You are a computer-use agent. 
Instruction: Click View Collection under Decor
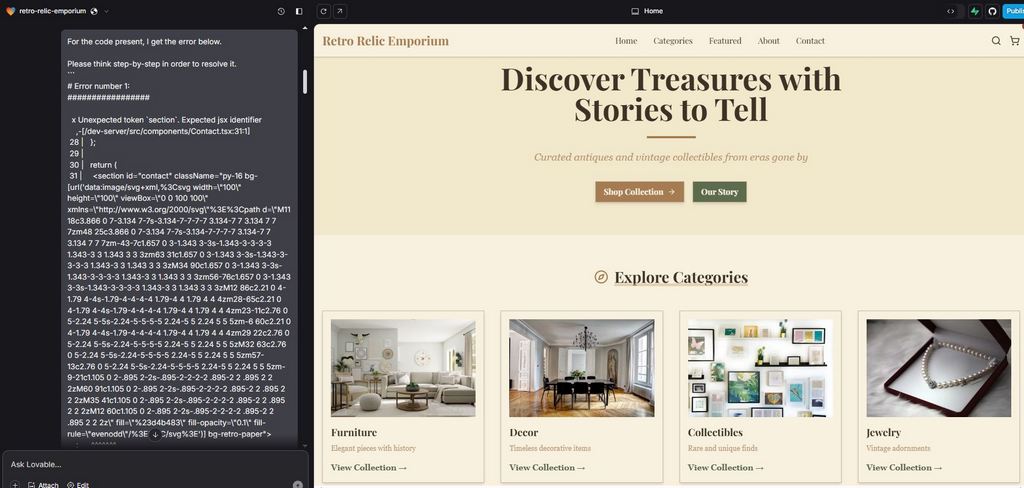click(547, 467)
